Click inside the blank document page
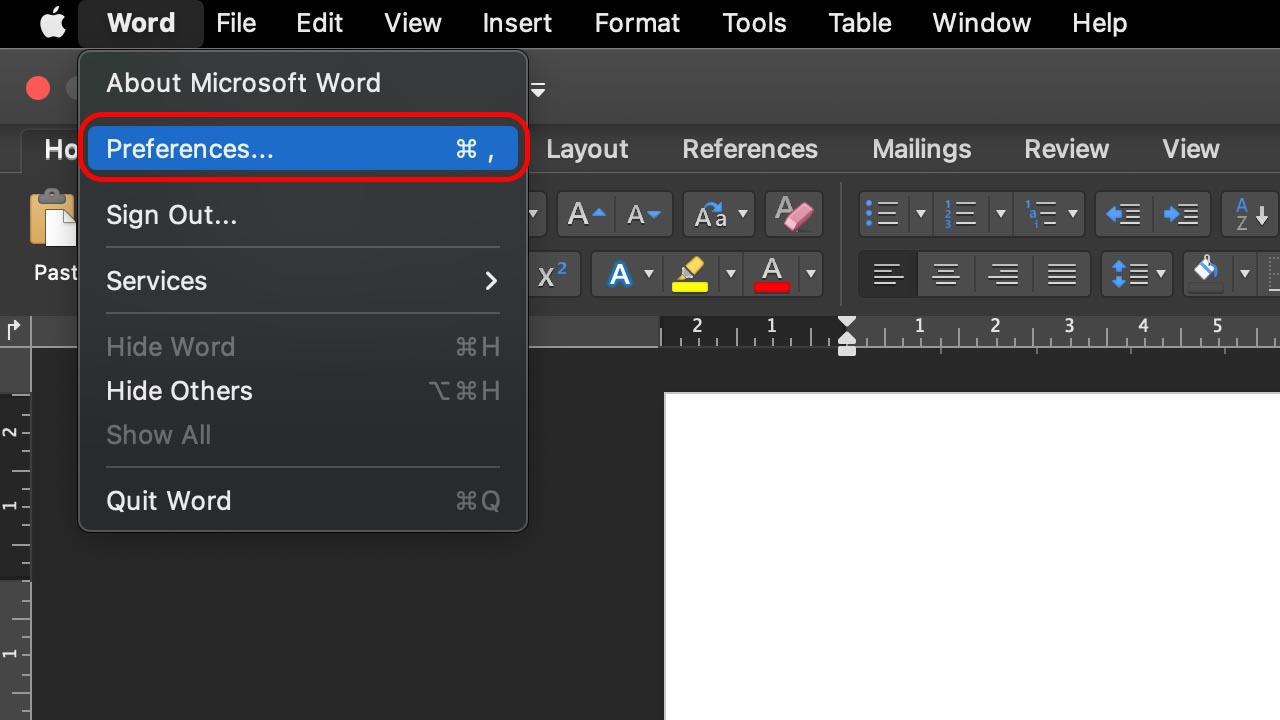 (972, 556)
